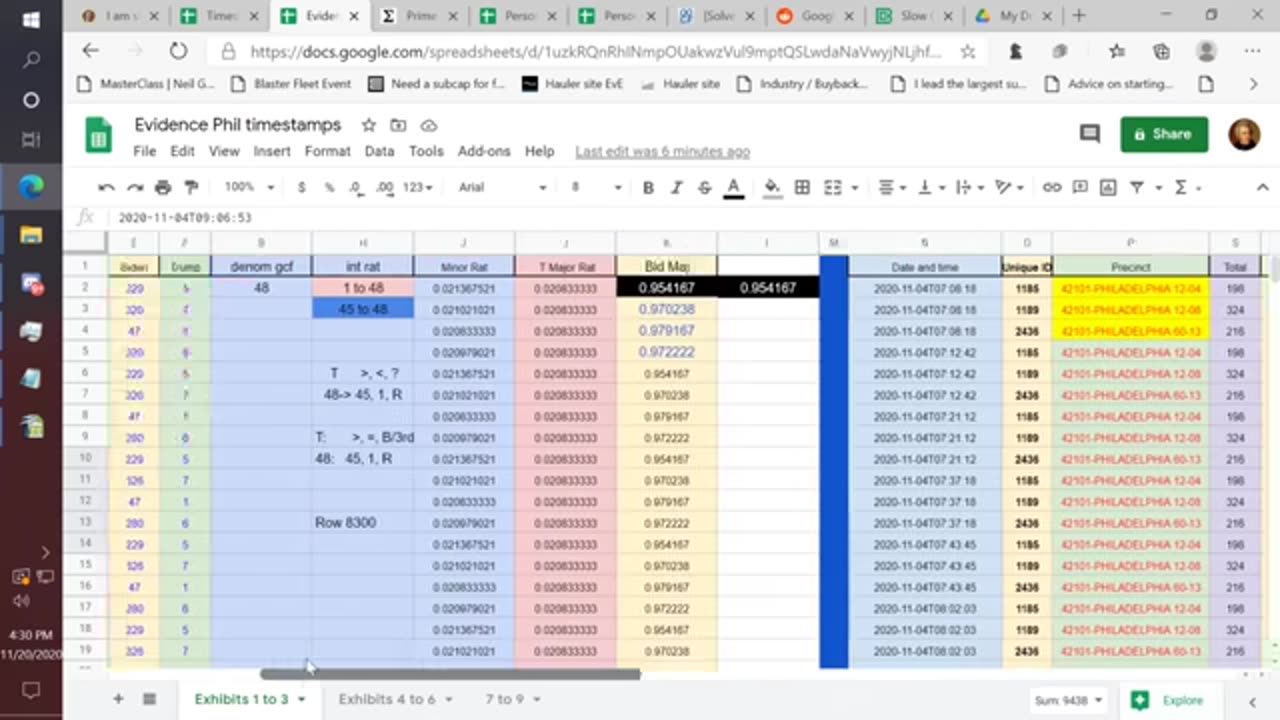Toggle strikethrough formatting

pos(704,187)
